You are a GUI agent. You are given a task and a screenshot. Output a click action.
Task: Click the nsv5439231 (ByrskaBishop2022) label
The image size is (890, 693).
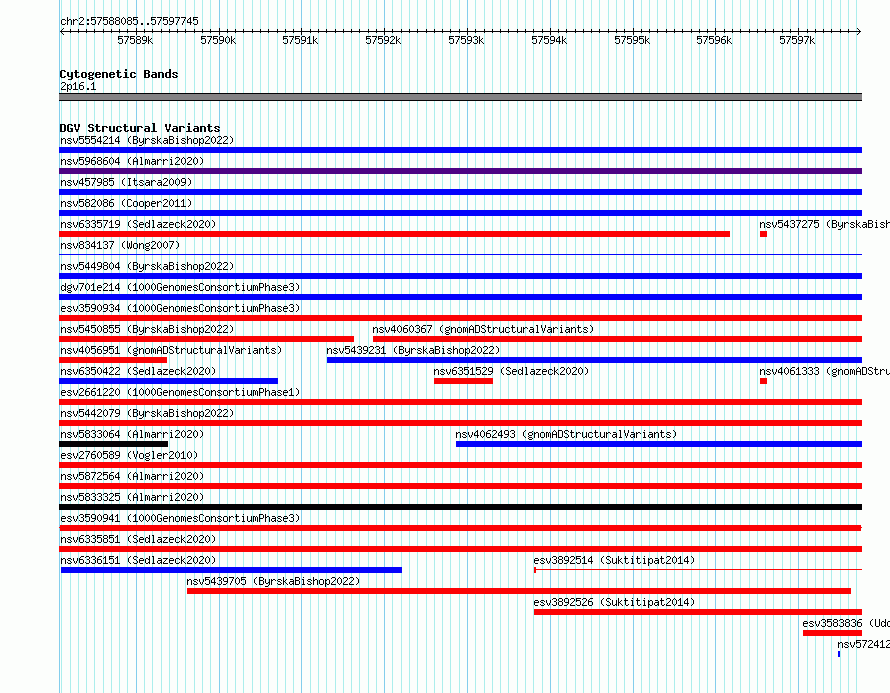coord(413,350)
